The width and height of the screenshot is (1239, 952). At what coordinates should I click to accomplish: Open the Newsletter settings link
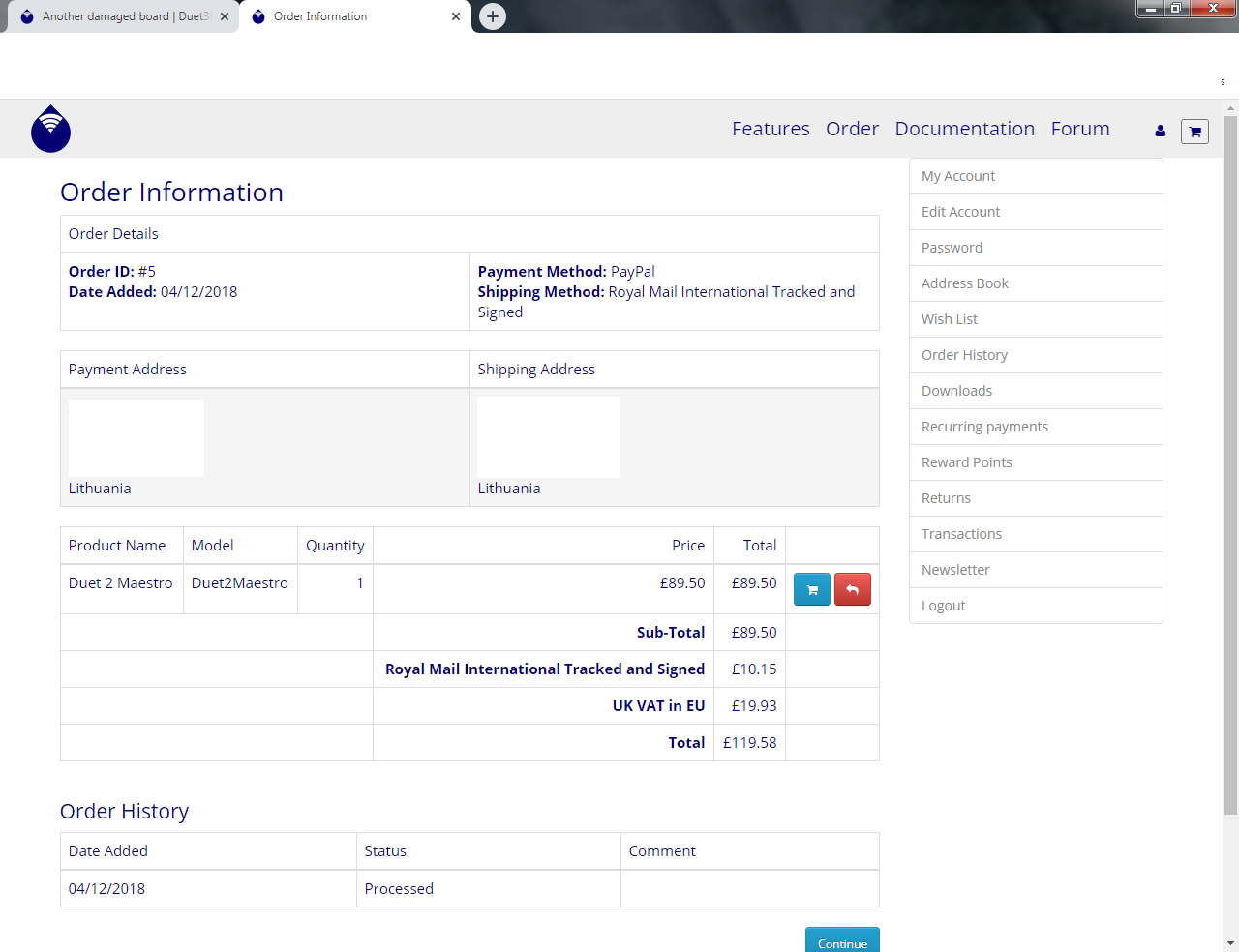pos(1036,570)
